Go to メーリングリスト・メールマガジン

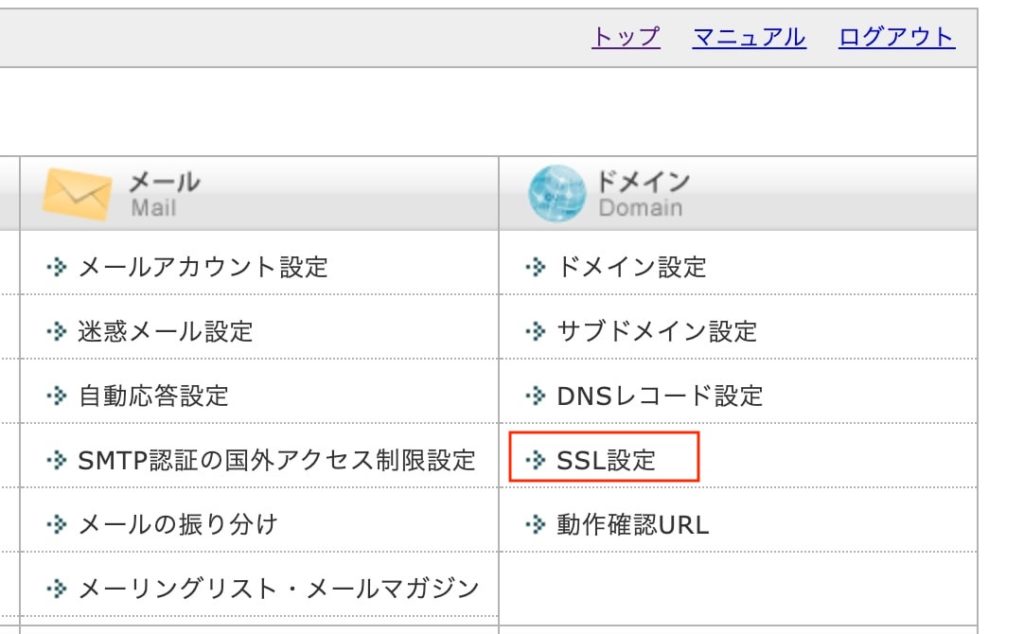pos(278,588)
